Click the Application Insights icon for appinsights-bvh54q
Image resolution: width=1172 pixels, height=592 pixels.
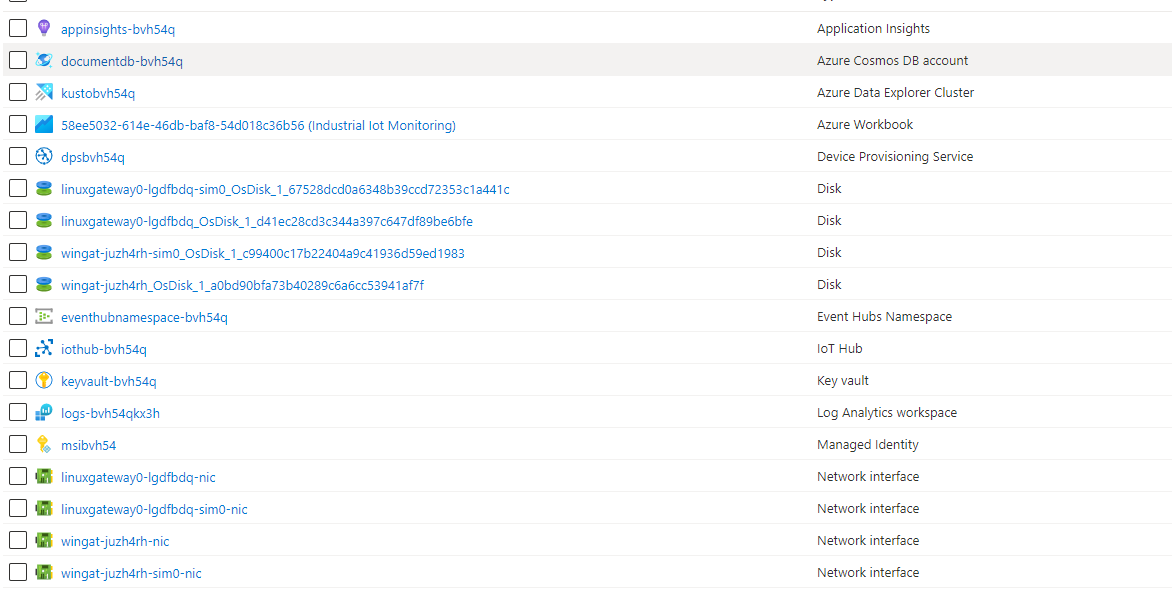[x=43, y=28]
